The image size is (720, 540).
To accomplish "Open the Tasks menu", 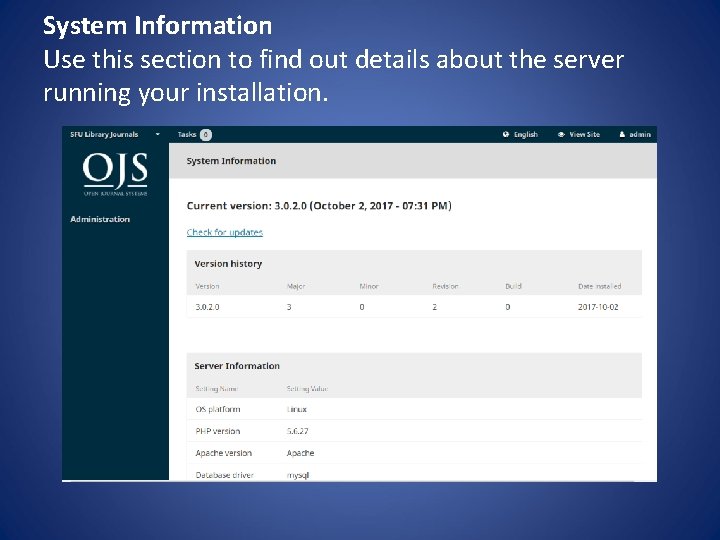I will tap(187, 135).
